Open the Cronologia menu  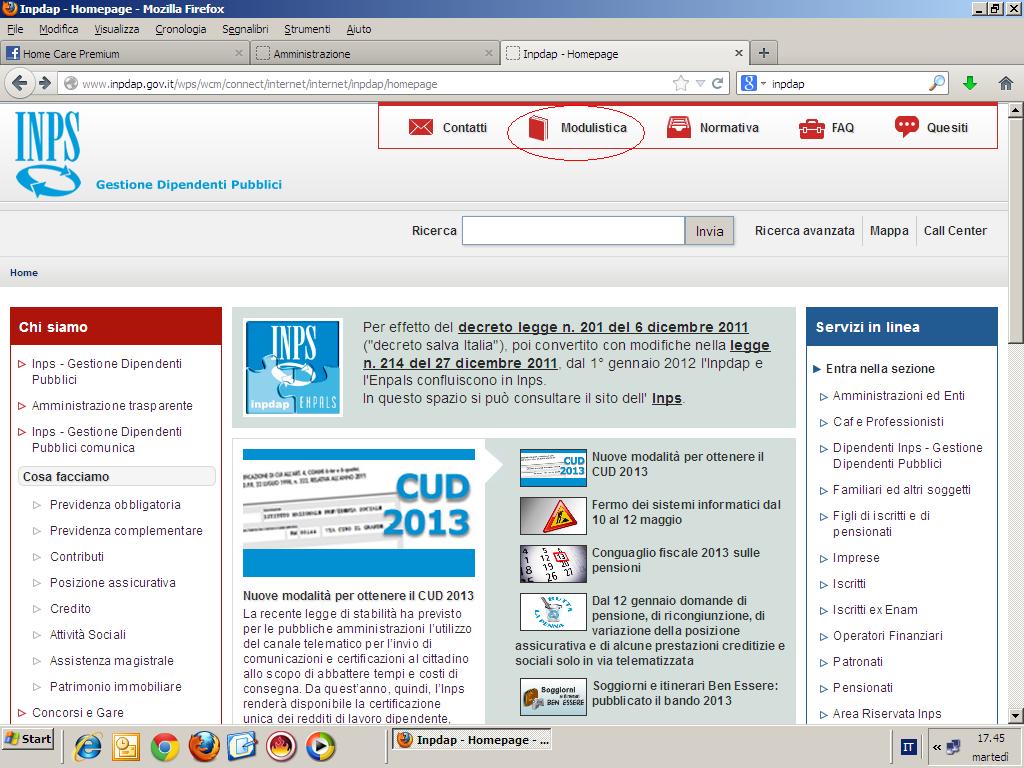click(x=181, y=29)
